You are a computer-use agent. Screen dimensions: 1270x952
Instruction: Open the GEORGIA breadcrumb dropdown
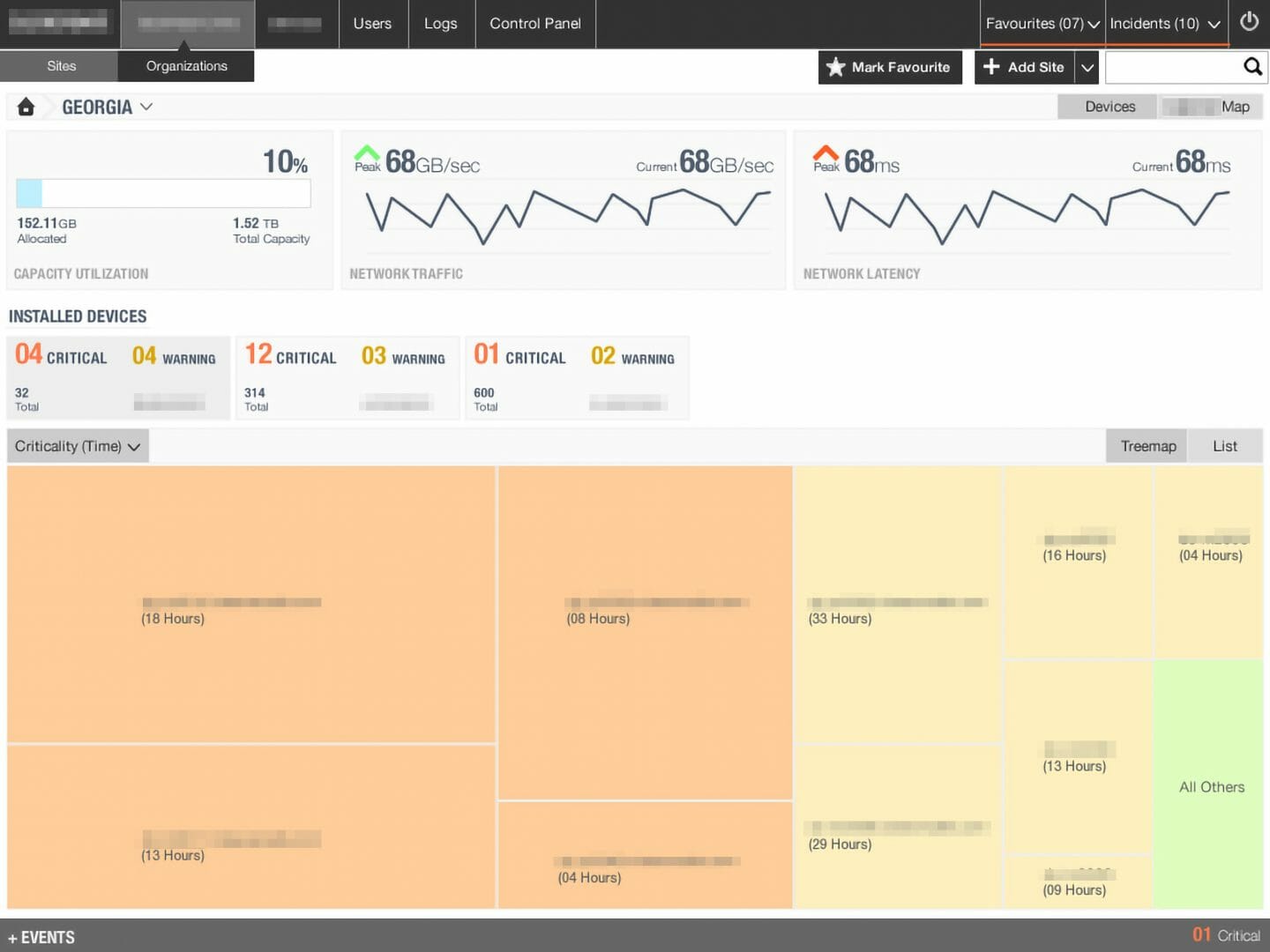coord(147,107)
